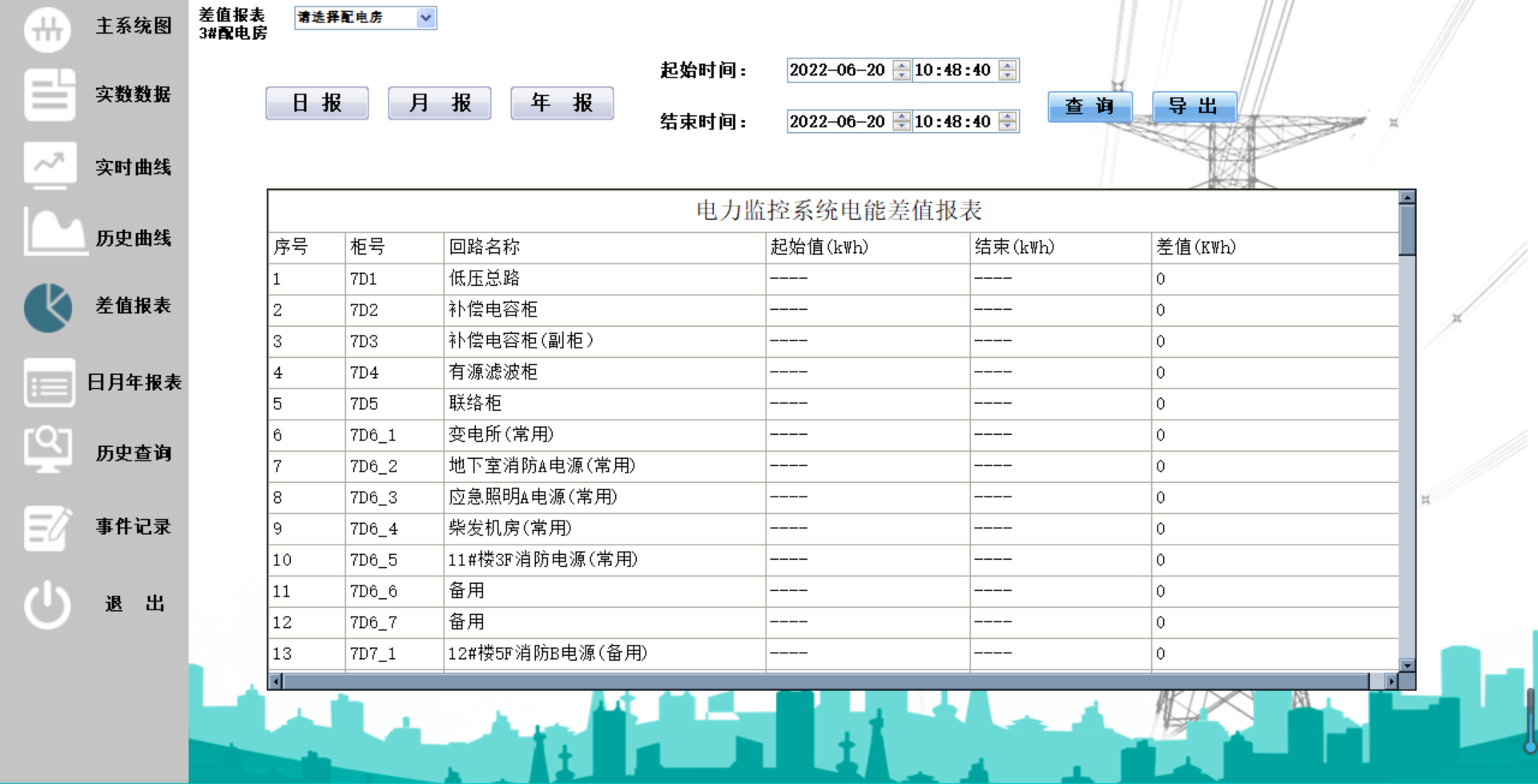The height and width of the screenshot is (784, 1538).
Task: Export data with 导出 button
Action: coord(1194,107)
